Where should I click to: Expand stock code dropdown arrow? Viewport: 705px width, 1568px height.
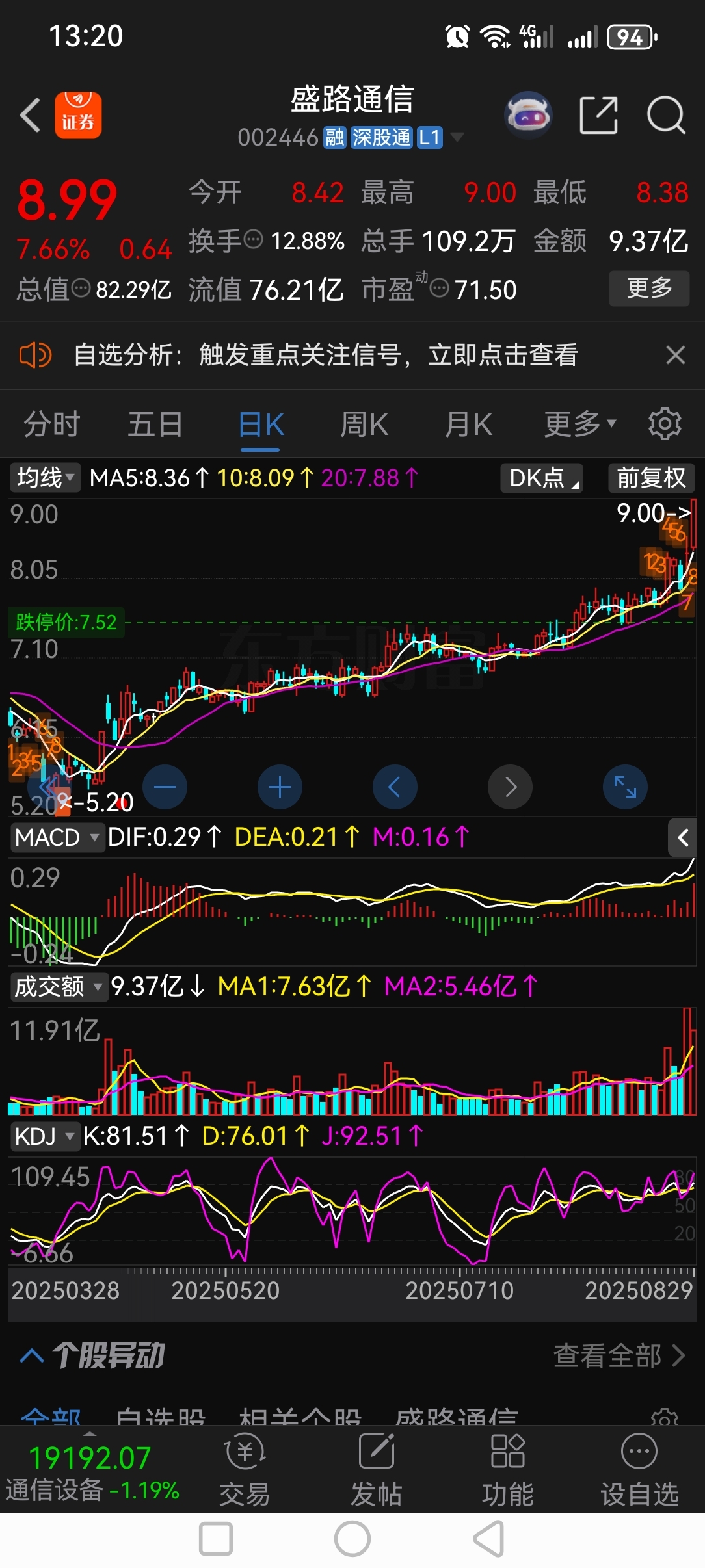pyautogui.click(x=457, y=137)
